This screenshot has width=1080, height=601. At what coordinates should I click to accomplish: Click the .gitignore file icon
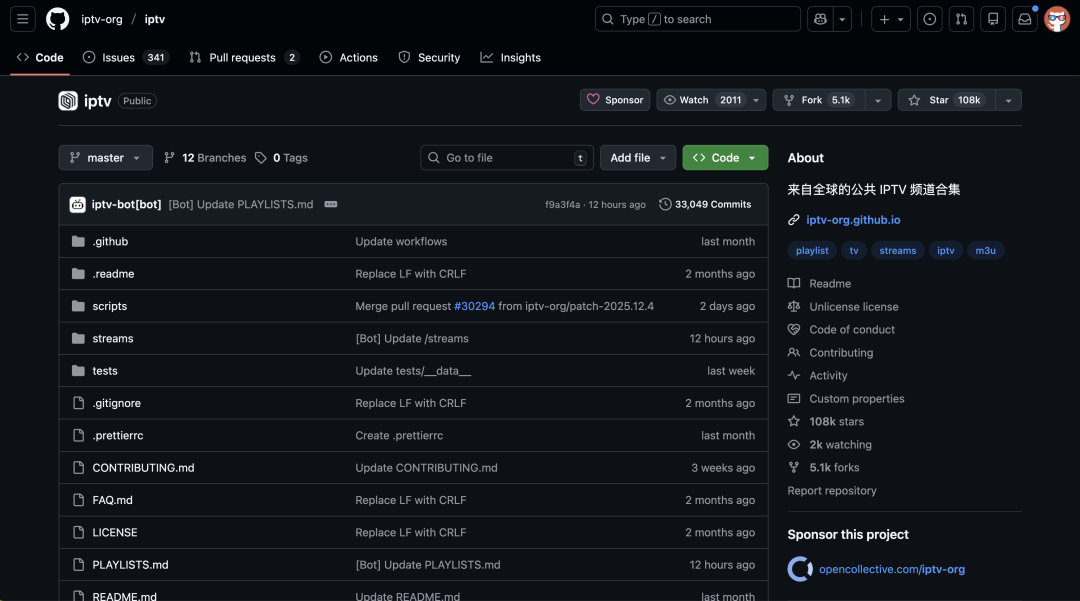tap(79, 403)
